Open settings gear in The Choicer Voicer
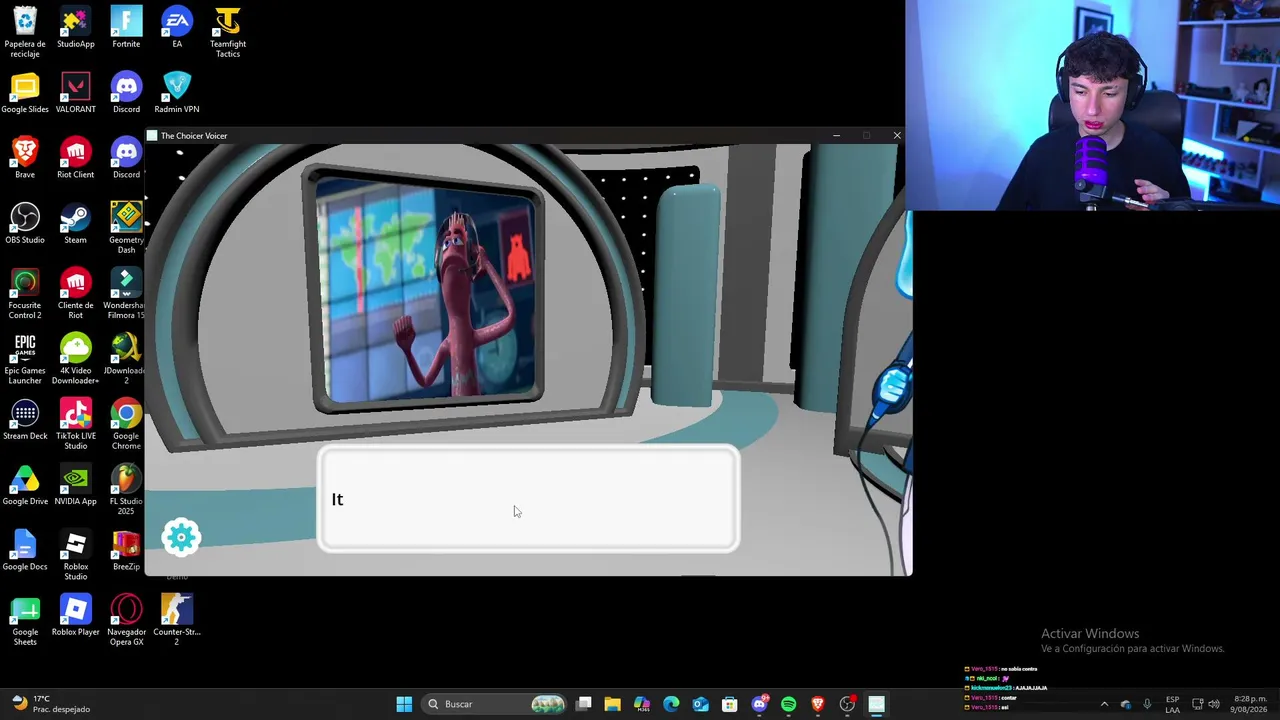1280x720 pixels. tap(181, 538)
